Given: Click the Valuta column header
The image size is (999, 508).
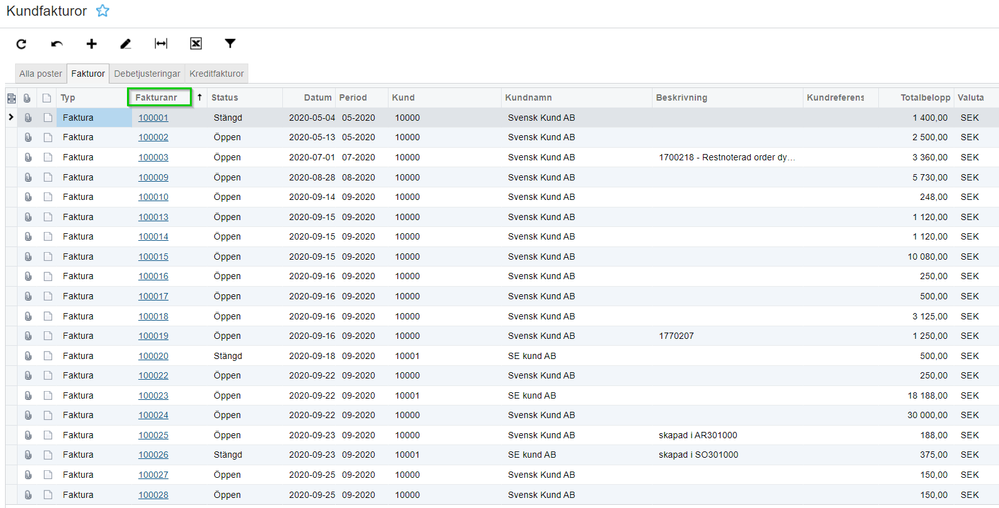Looking at the screenshot, I should pyautogui.click(x=970, y=98).
